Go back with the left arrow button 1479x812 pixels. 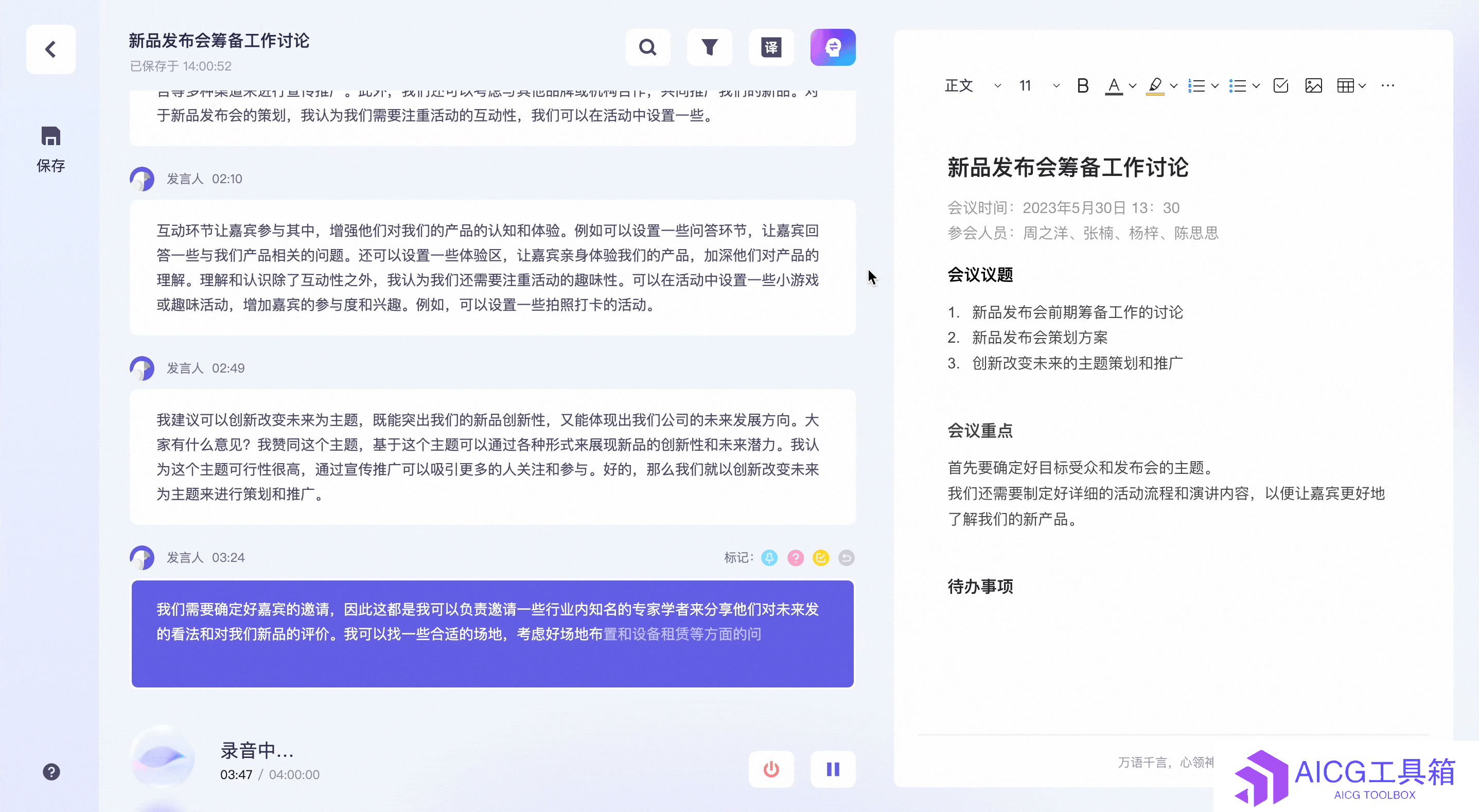coord(50,49)
